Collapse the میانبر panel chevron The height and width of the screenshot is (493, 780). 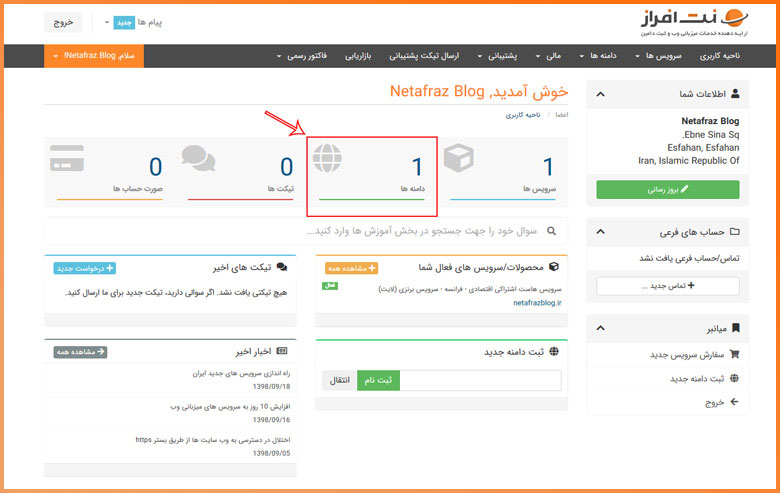pyautogui.click(x=600, y=328)
